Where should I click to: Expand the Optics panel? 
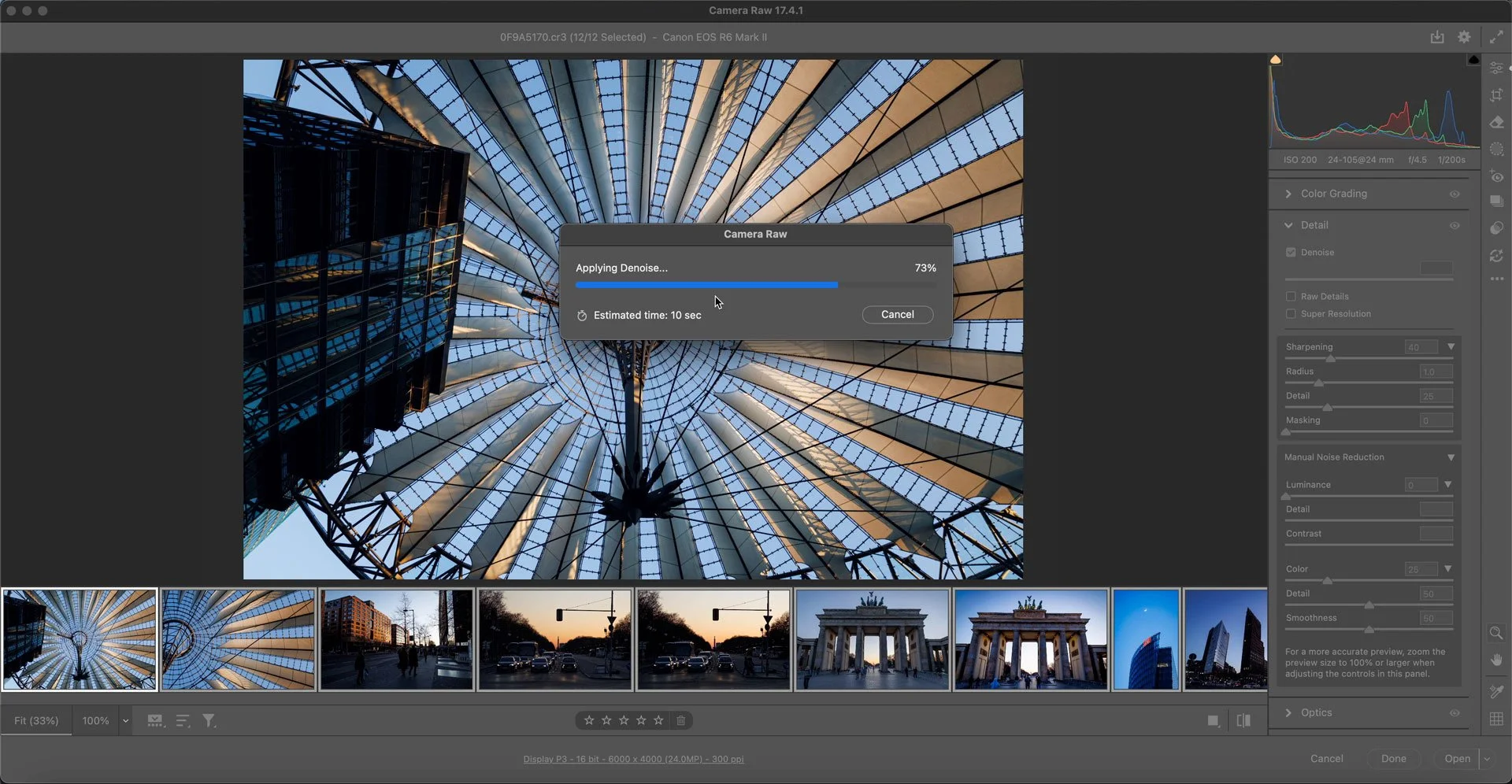pyautogui.click(x=1288, y=712)
